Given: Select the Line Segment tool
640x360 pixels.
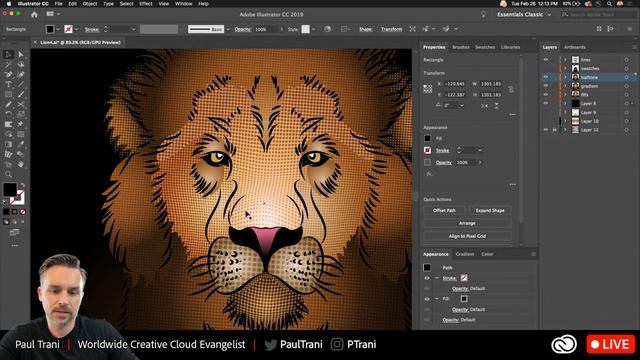Looking at the screenshot, I should pyautogui.click(x=21, y=84).
